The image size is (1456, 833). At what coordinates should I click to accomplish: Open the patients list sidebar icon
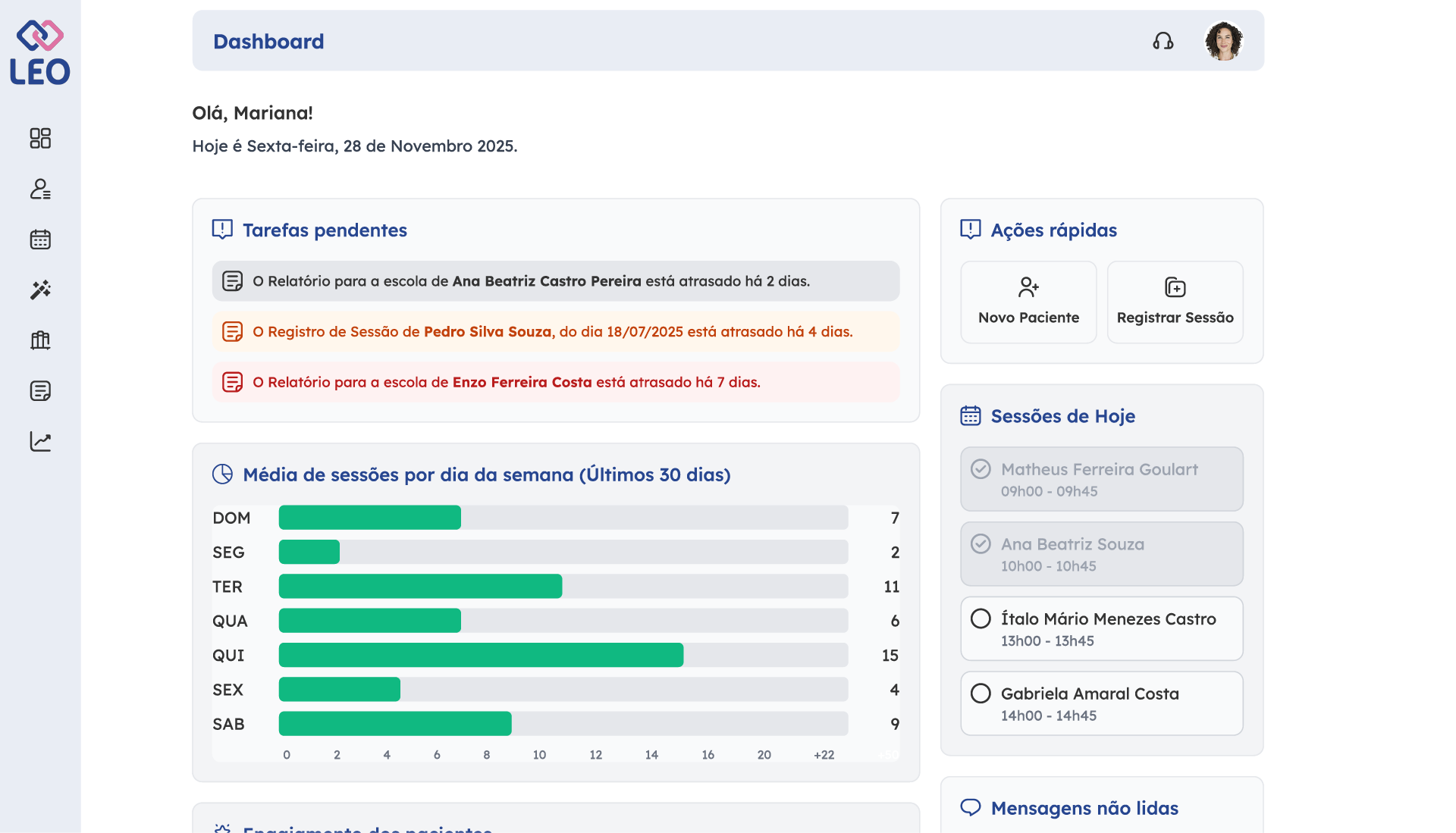pos(40,189)
